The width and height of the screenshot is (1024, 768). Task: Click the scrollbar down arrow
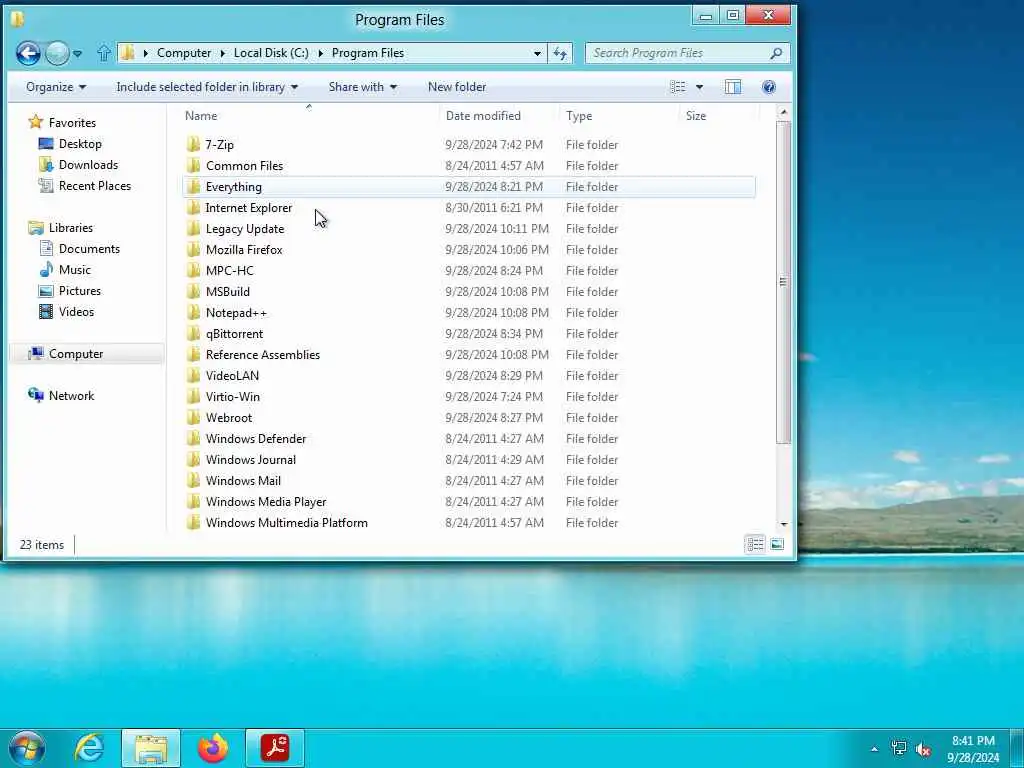pyautogui.click(x=783, y=524)
